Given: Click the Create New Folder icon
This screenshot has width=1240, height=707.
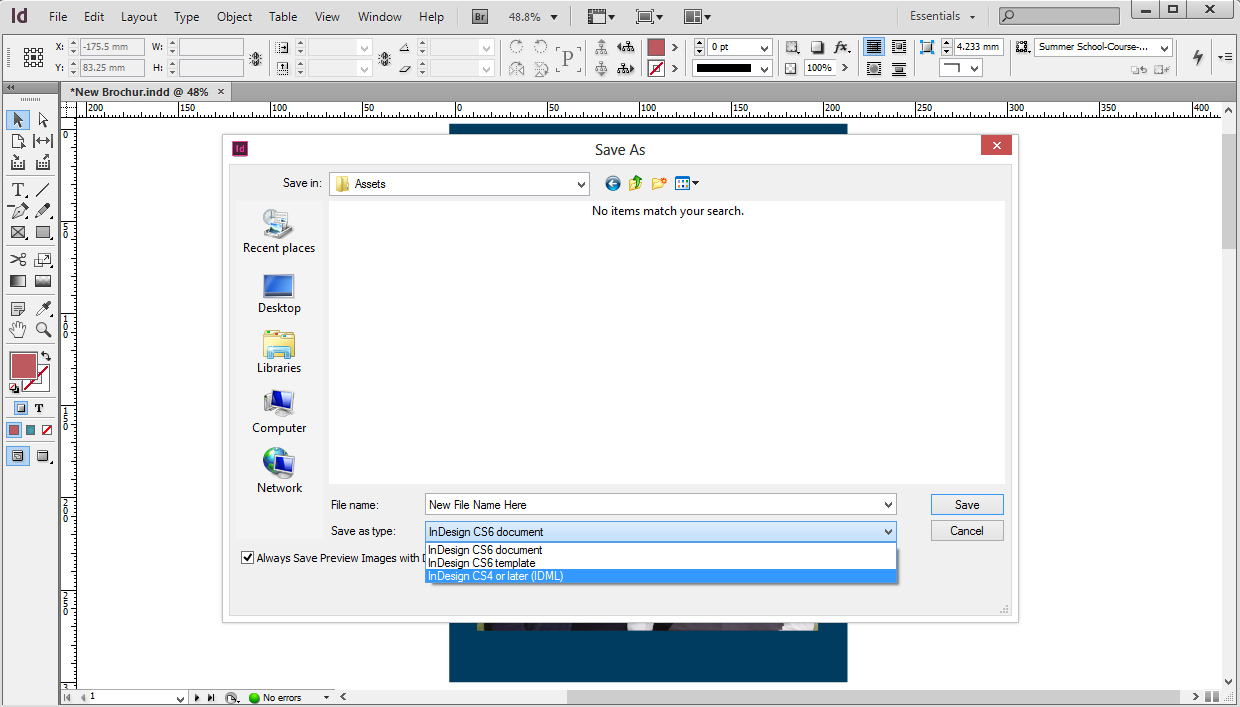Looking at the screenshot, I should pyautogui.click(x=659, y=184).
